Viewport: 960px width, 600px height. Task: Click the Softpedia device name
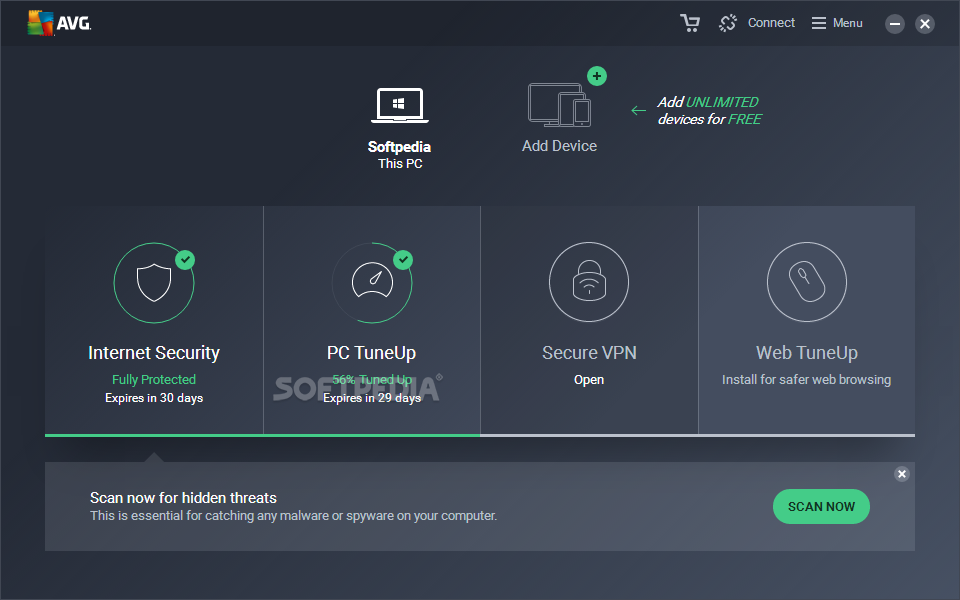(399, 147)
